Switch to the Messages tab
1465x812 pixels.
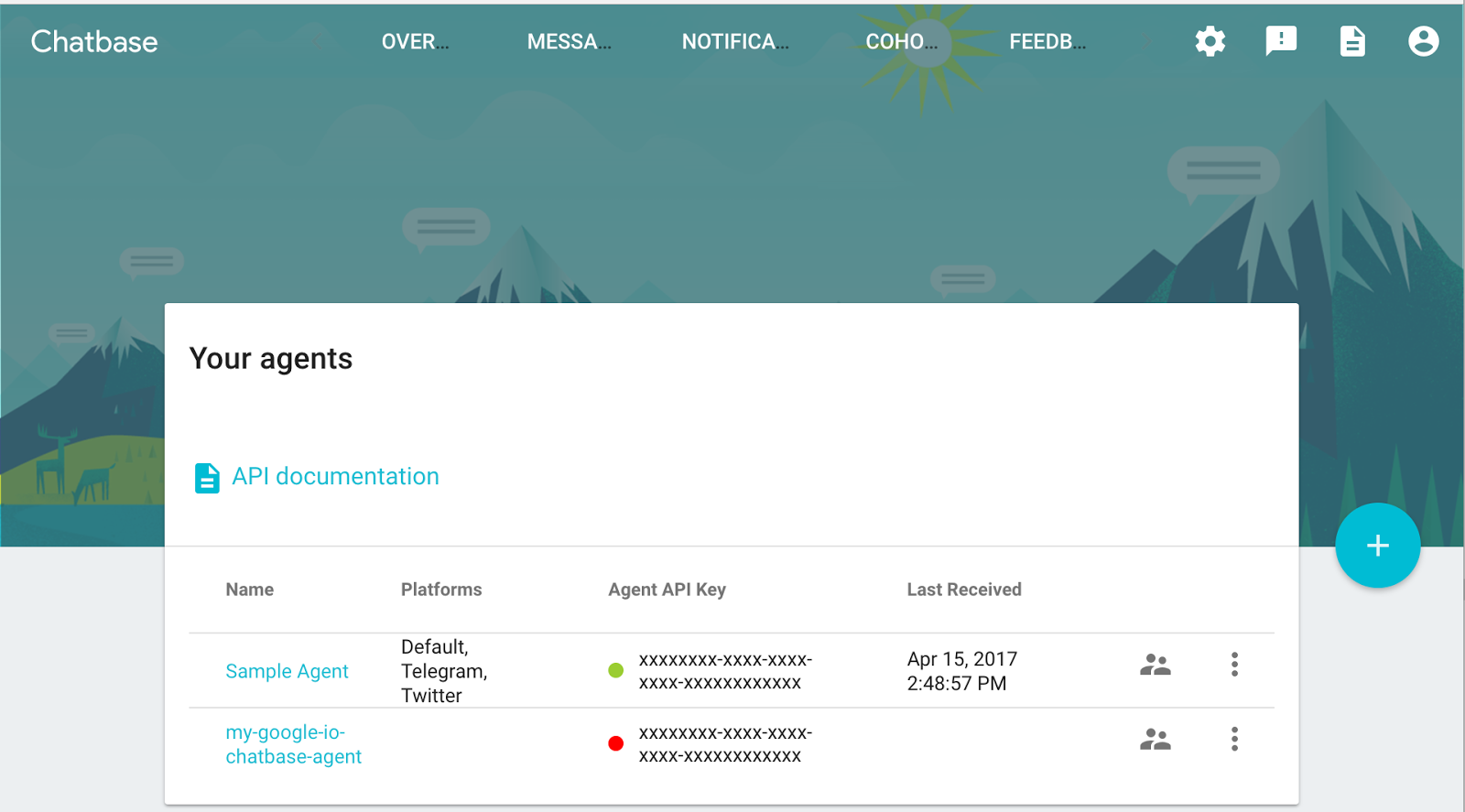point(569,41)
